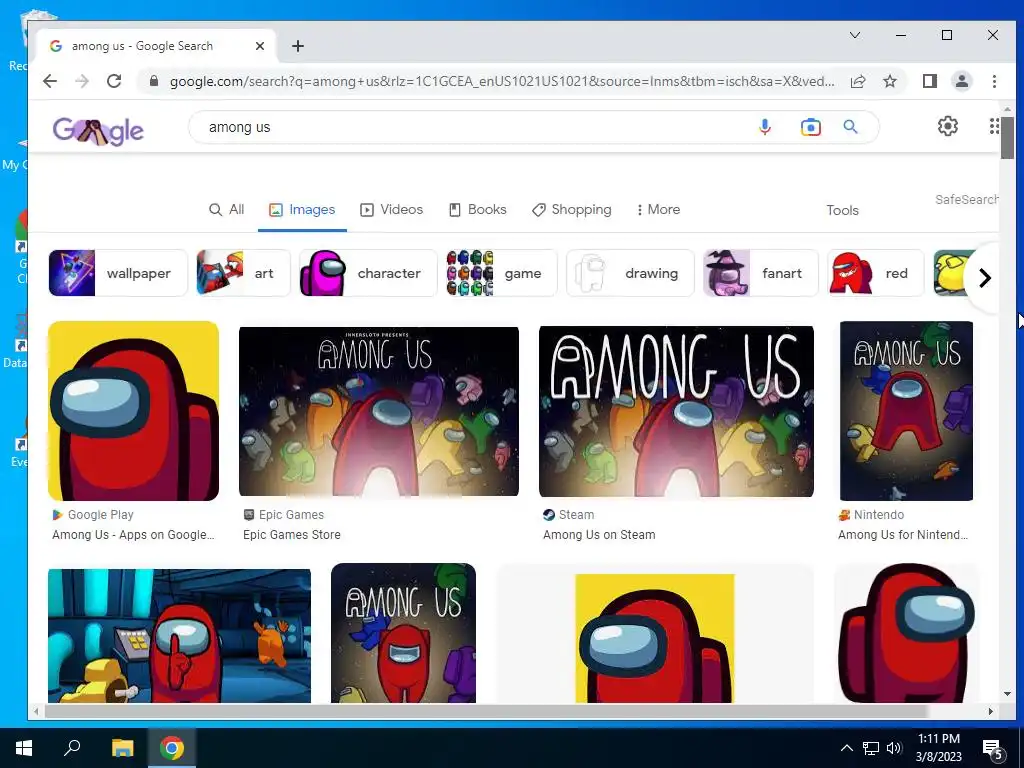Open the Epic Games Store link

pos(292,535)
